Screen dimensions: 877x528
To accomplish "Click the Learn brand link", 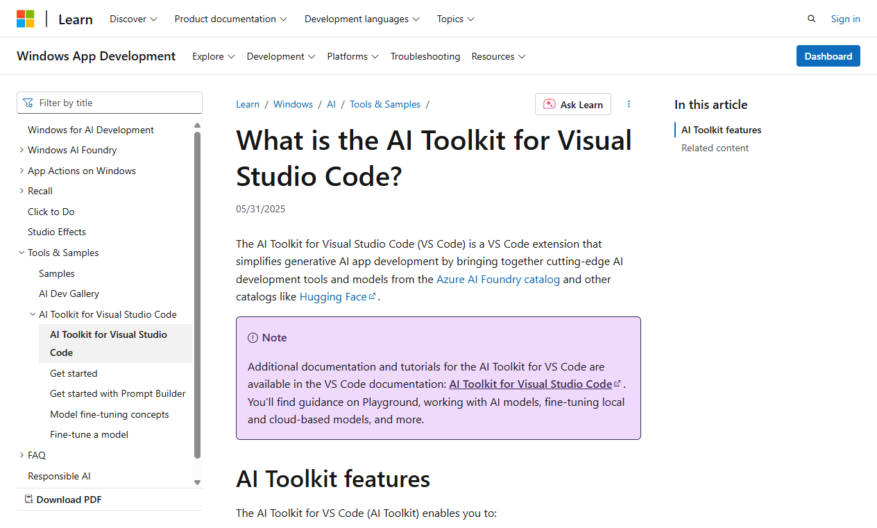I will coord(75,19).
